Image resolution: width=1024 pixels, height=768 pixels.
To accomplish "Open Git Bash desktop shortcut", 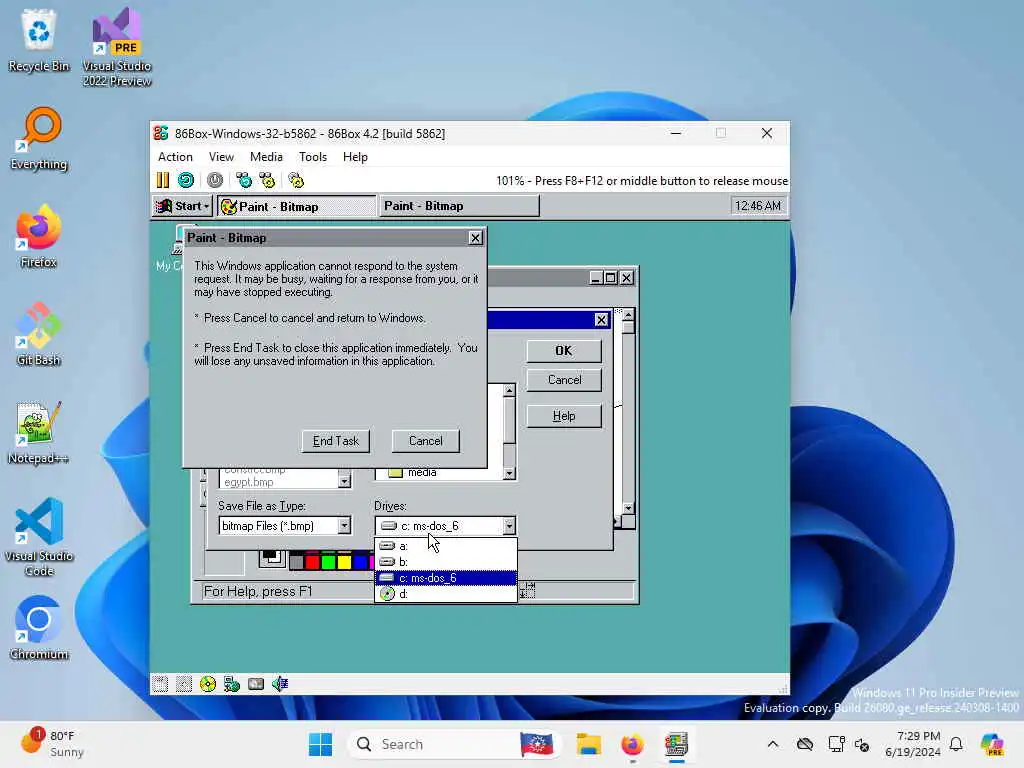I will click(39, 334).
